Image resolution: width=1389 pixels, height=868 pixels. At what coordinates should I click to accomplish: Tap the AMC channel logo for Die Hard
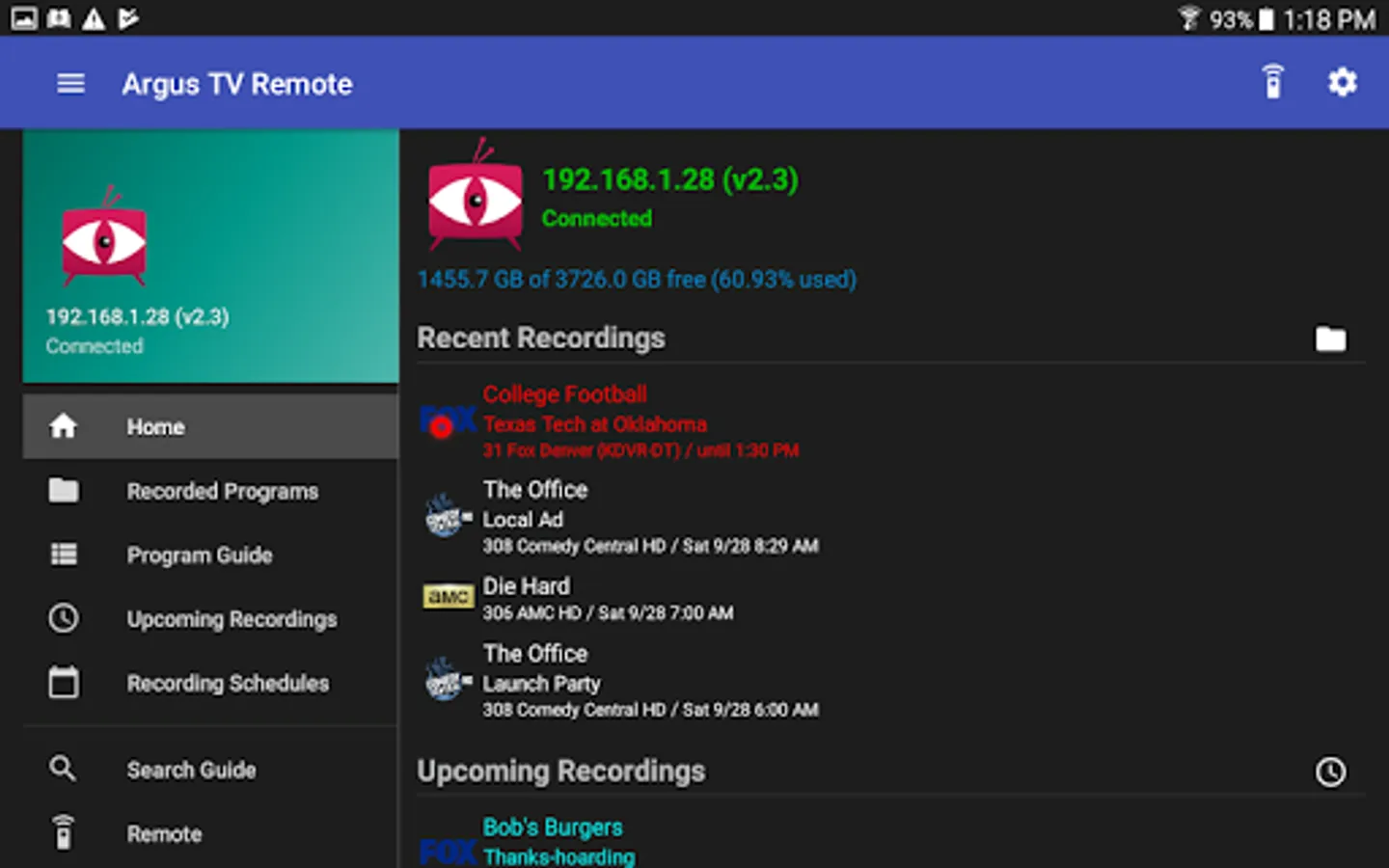[x=449, y=597]
